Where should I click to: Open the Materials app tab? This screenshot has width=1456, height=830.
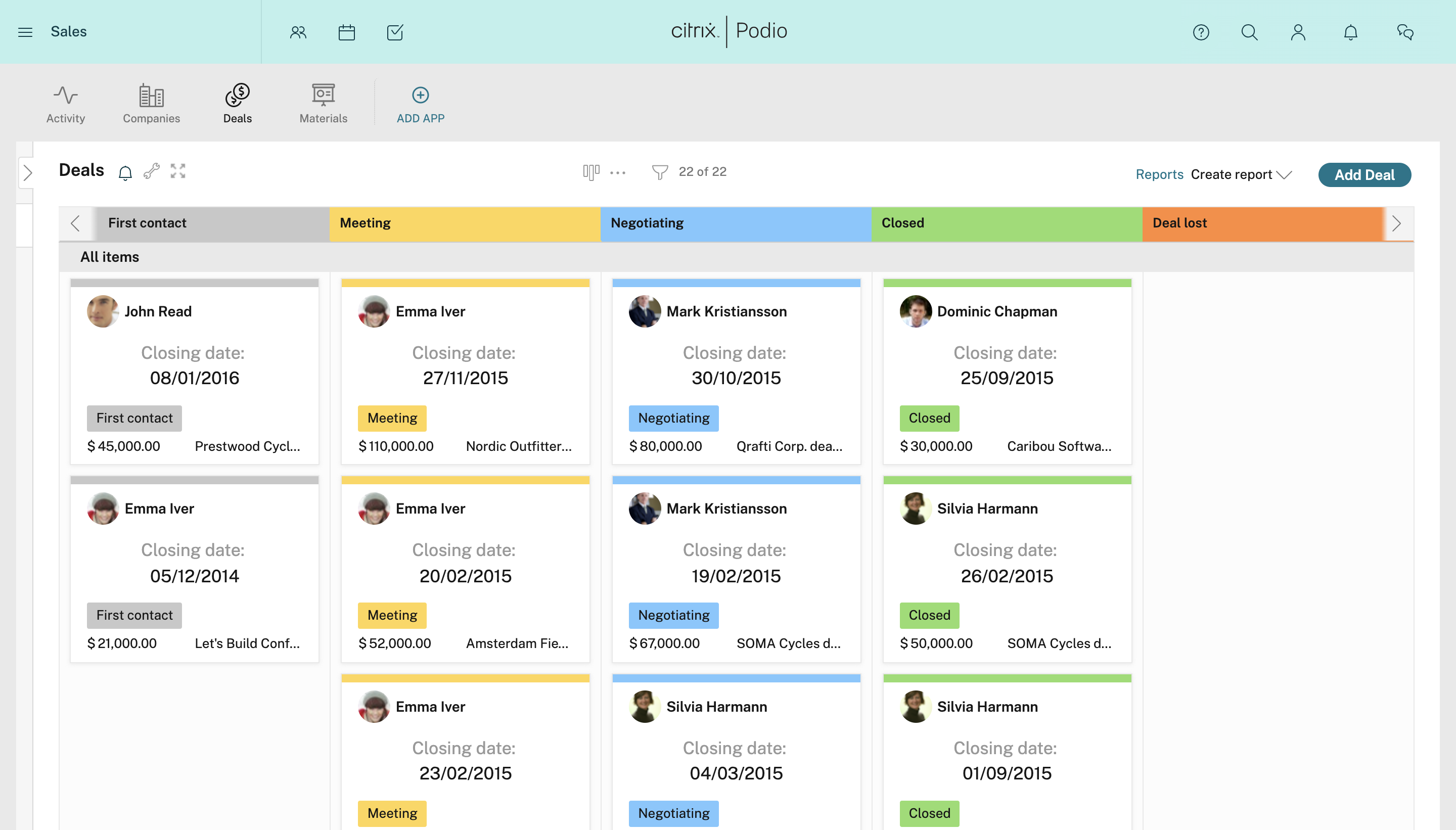(323, 104)
